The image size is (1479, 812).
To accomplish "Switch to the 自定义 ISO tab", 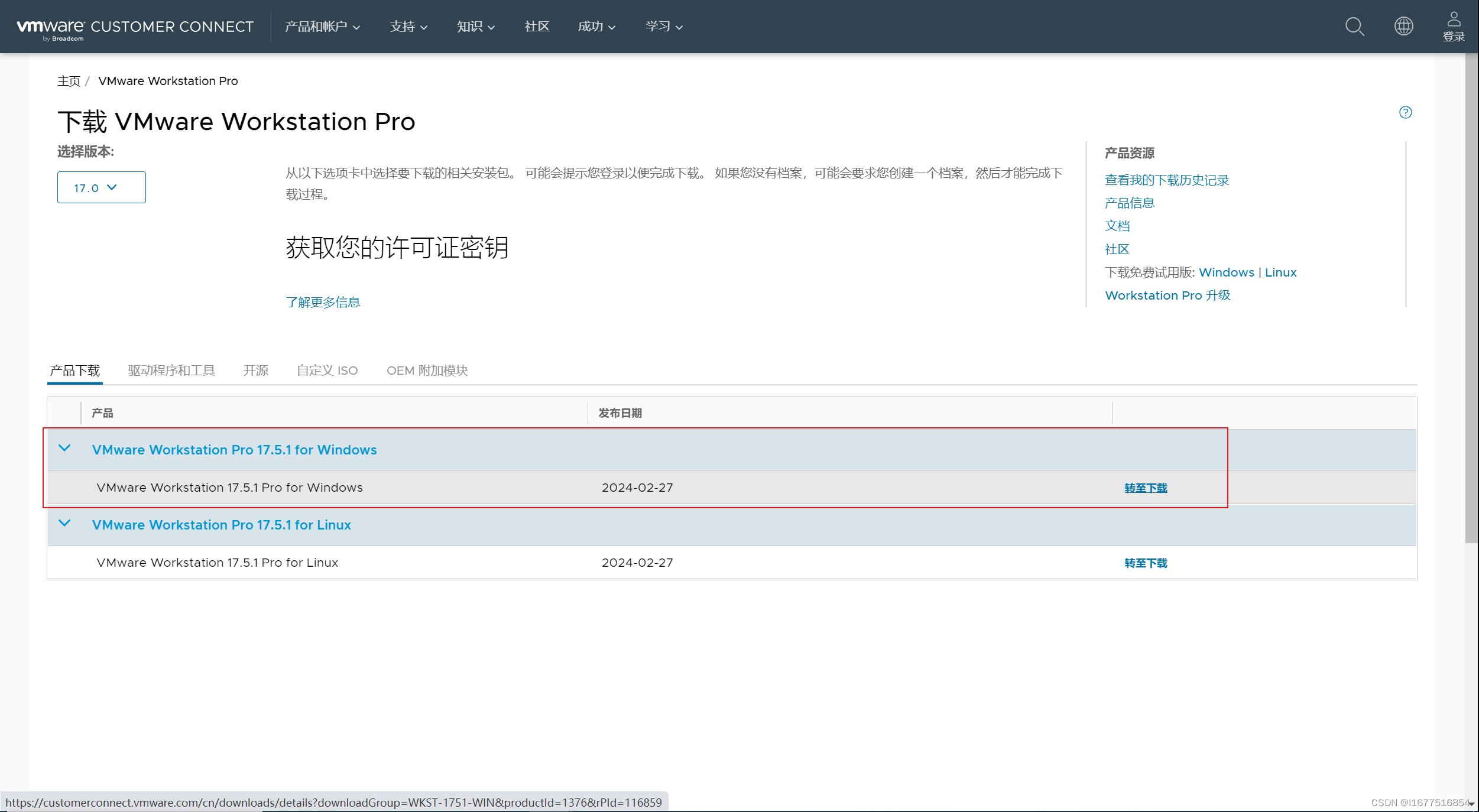I will click(327, 371).
